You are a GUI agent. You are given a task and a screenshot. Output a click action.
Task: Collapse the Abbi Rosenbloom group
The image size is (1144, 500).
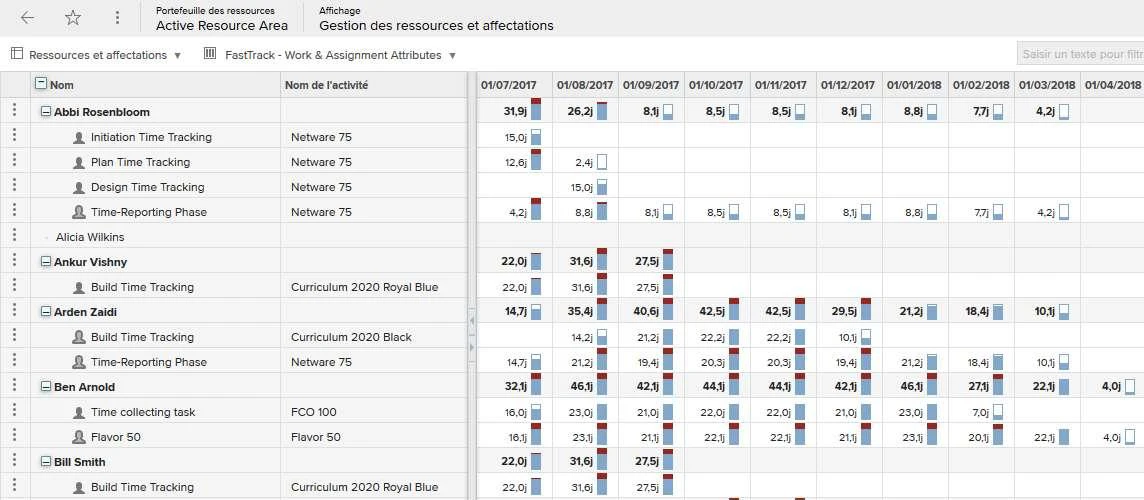click(x=46, y=112)
